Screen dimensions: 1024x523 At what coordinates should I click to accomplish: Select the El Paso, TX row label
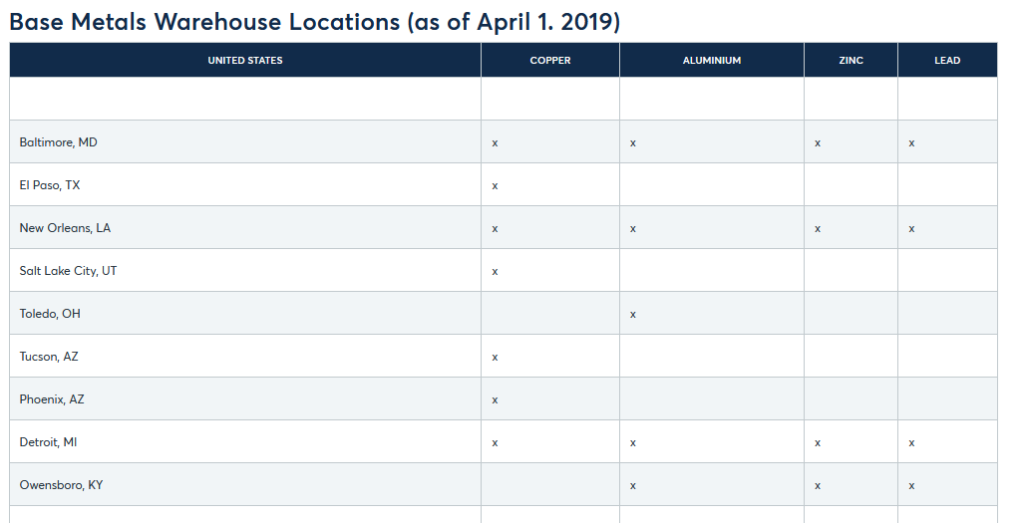[49, 185]
